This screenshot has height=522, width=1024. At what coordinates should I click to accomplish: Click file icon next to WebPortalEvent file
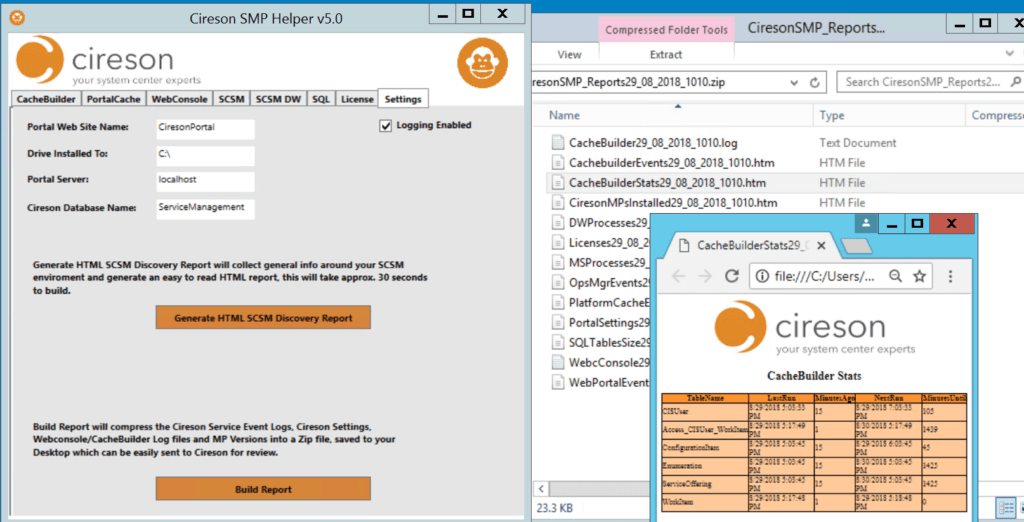pyautogui.click(x=557, y=382)
